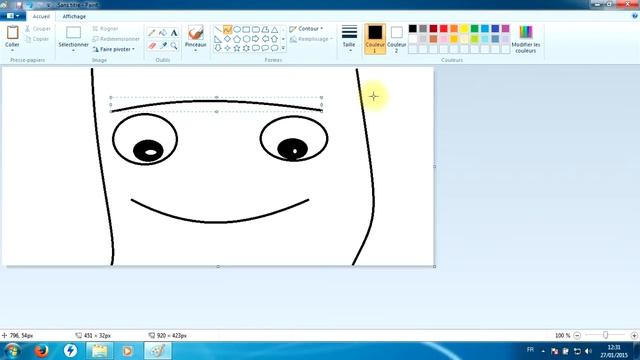
Task: Expand the shapes gallery list
Action: (283, 48)
